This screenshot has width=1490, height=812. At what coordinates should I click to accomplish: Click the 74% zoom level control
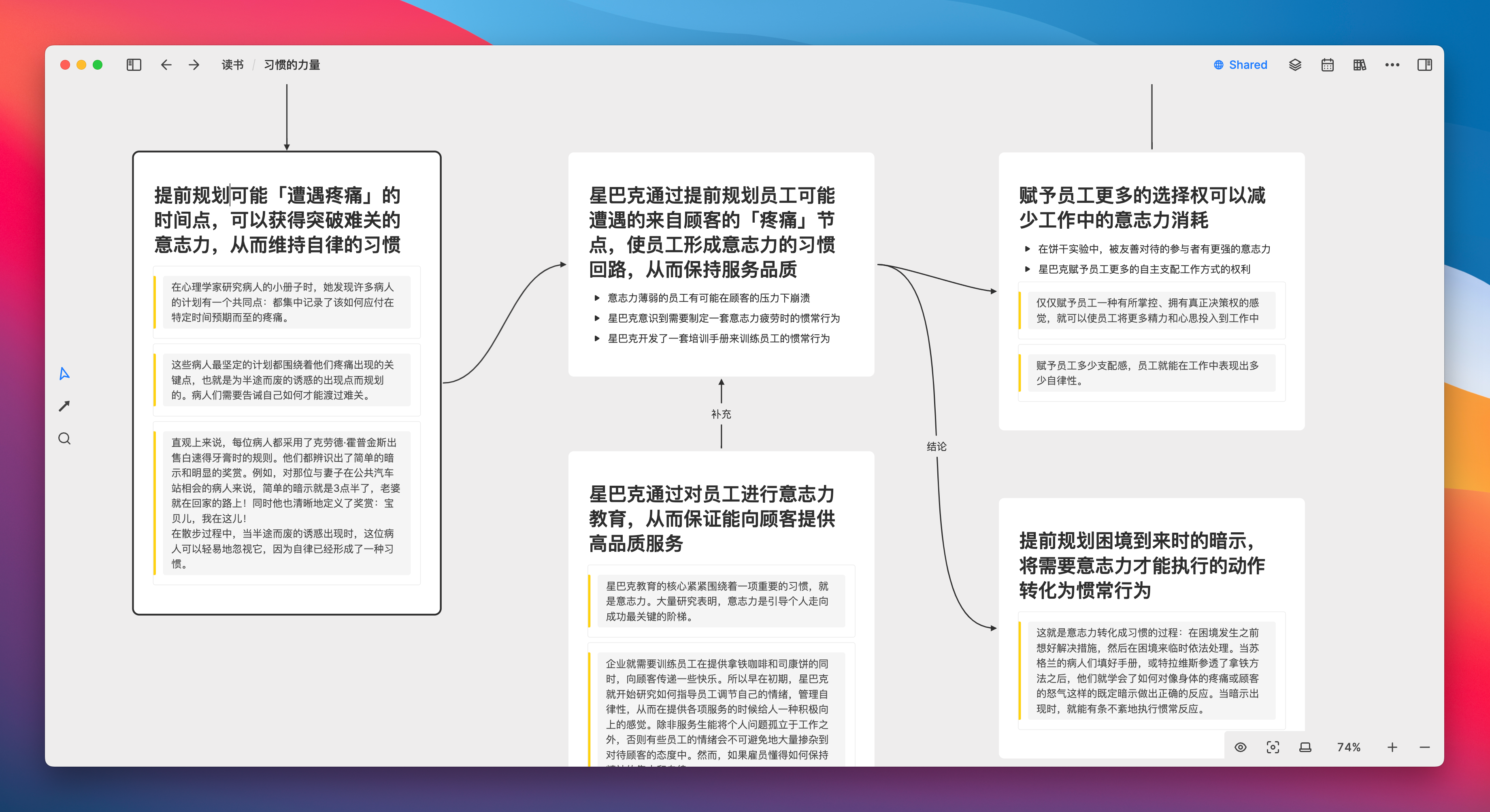(x=1348, y=747)
